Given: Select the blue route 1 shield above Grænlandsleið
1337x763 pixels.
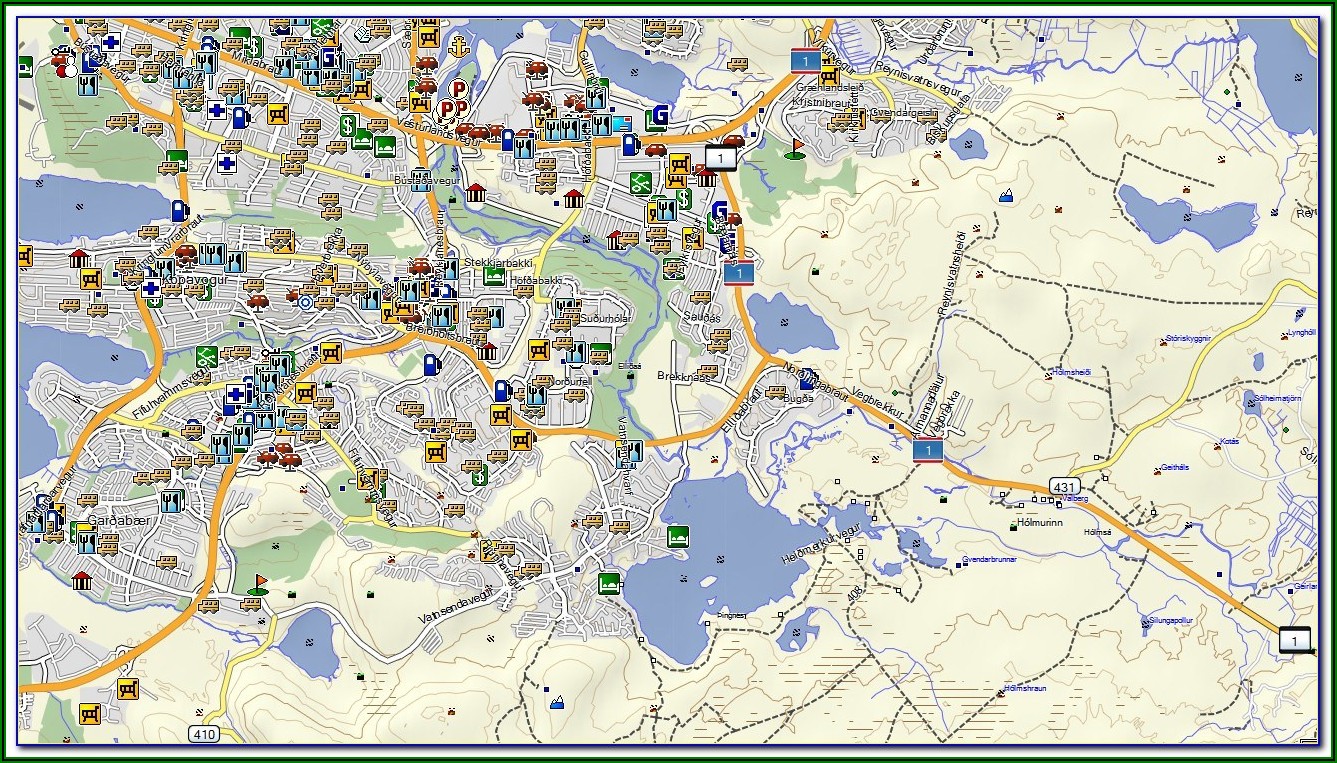Looking at the screenshot, I should pyautogui.click(x=805, y=60).
